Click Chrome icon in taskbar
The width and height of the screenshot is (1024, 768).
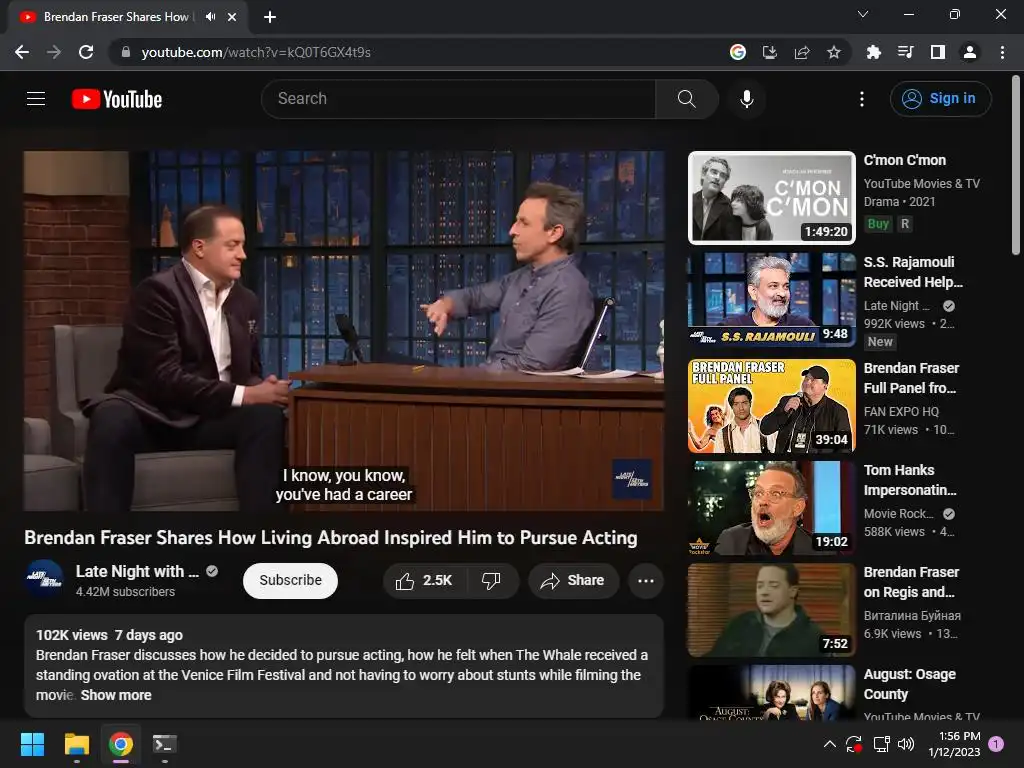pos(121,744)
